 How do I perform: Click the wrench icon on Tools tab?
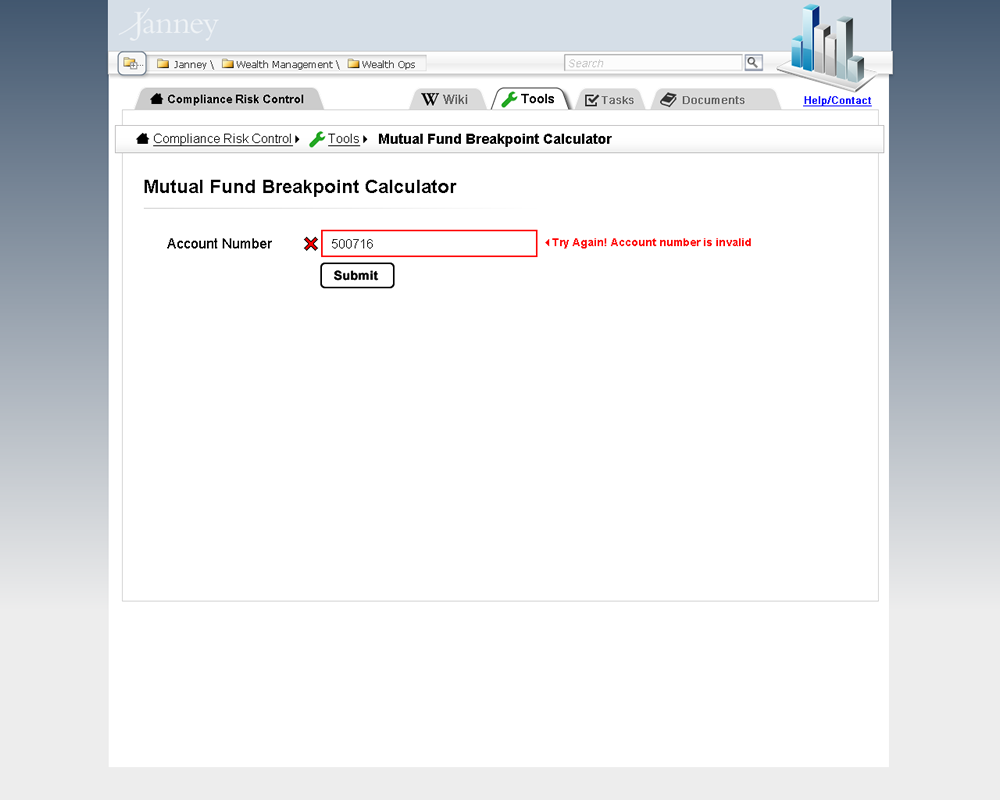click(510, 99)
